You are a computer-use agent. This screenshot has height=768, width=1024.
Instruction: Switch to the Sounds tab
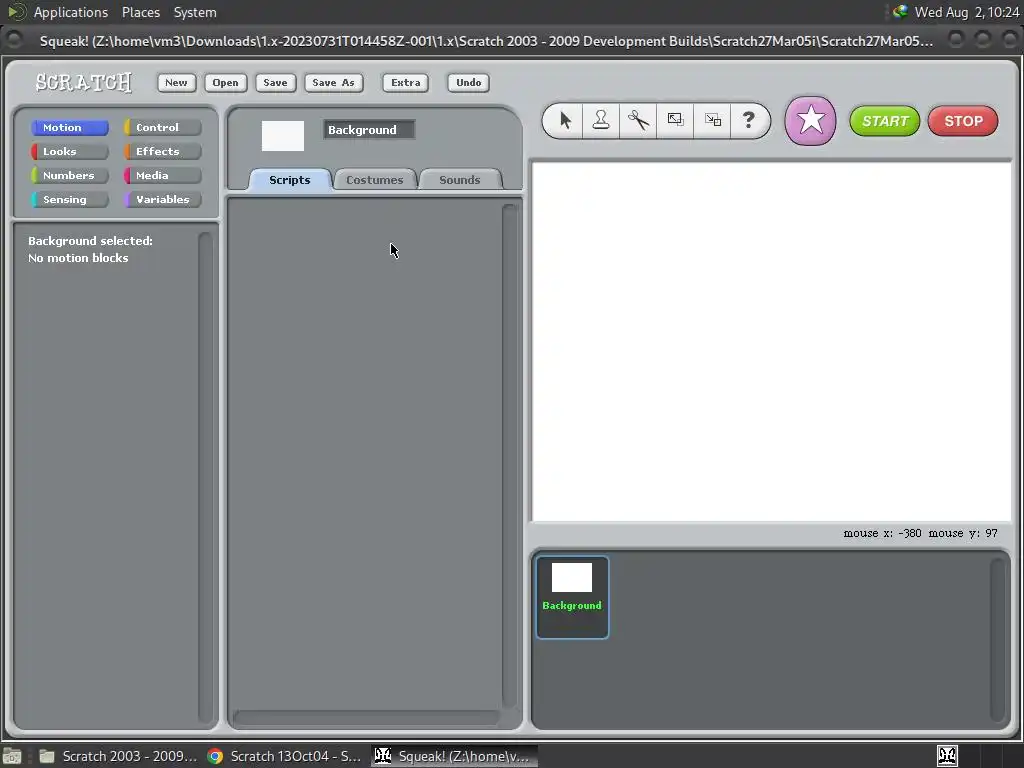pos(460,180)
